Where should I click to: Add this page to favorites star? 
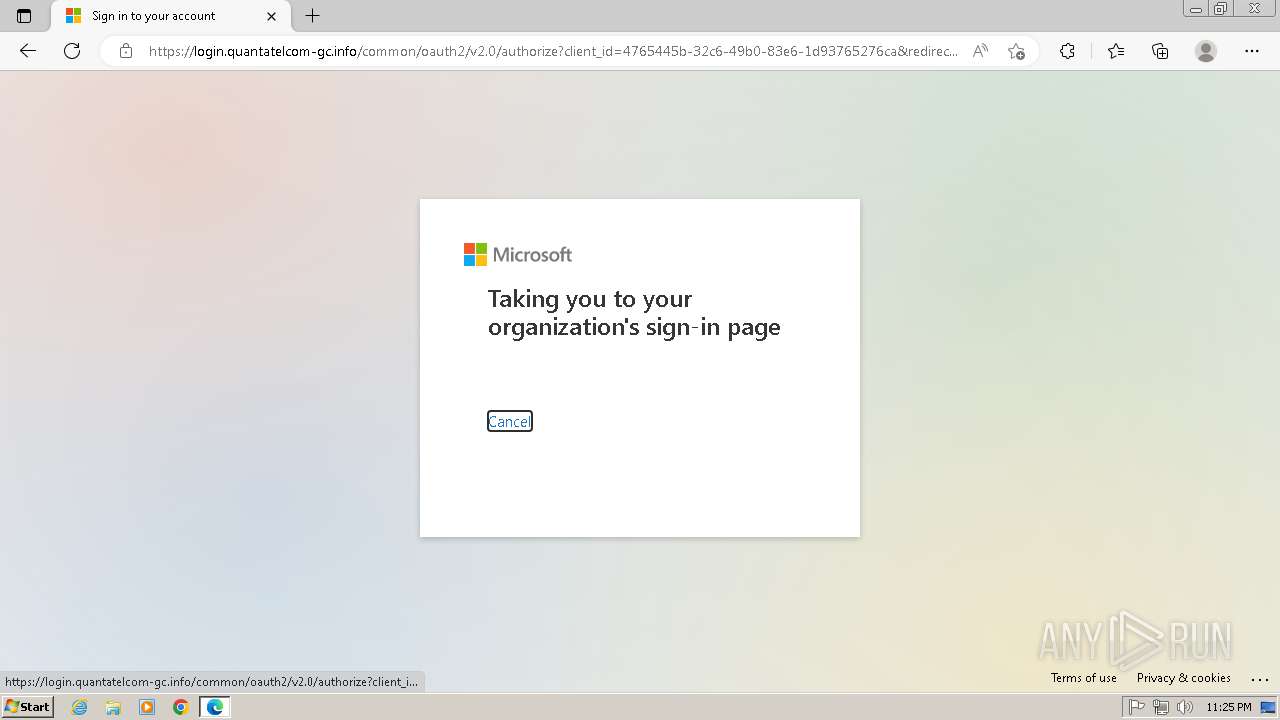point(1016,51)
